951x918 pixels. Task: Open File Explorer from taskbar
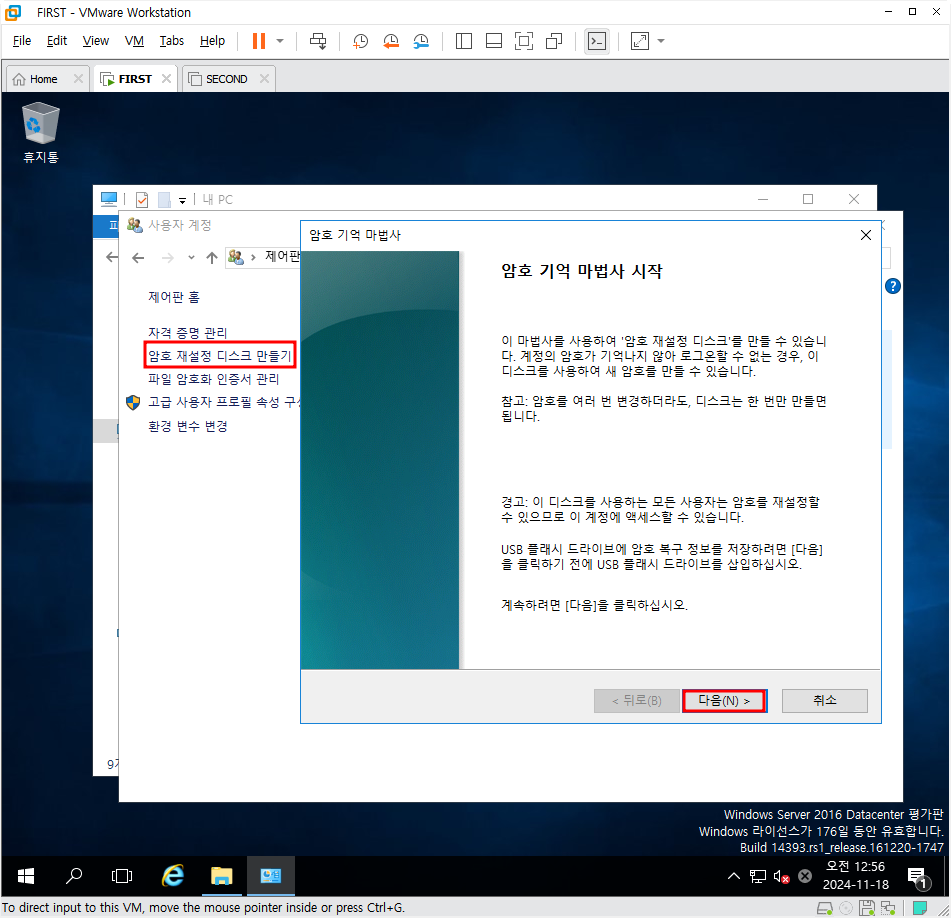[x=221, y=876]
